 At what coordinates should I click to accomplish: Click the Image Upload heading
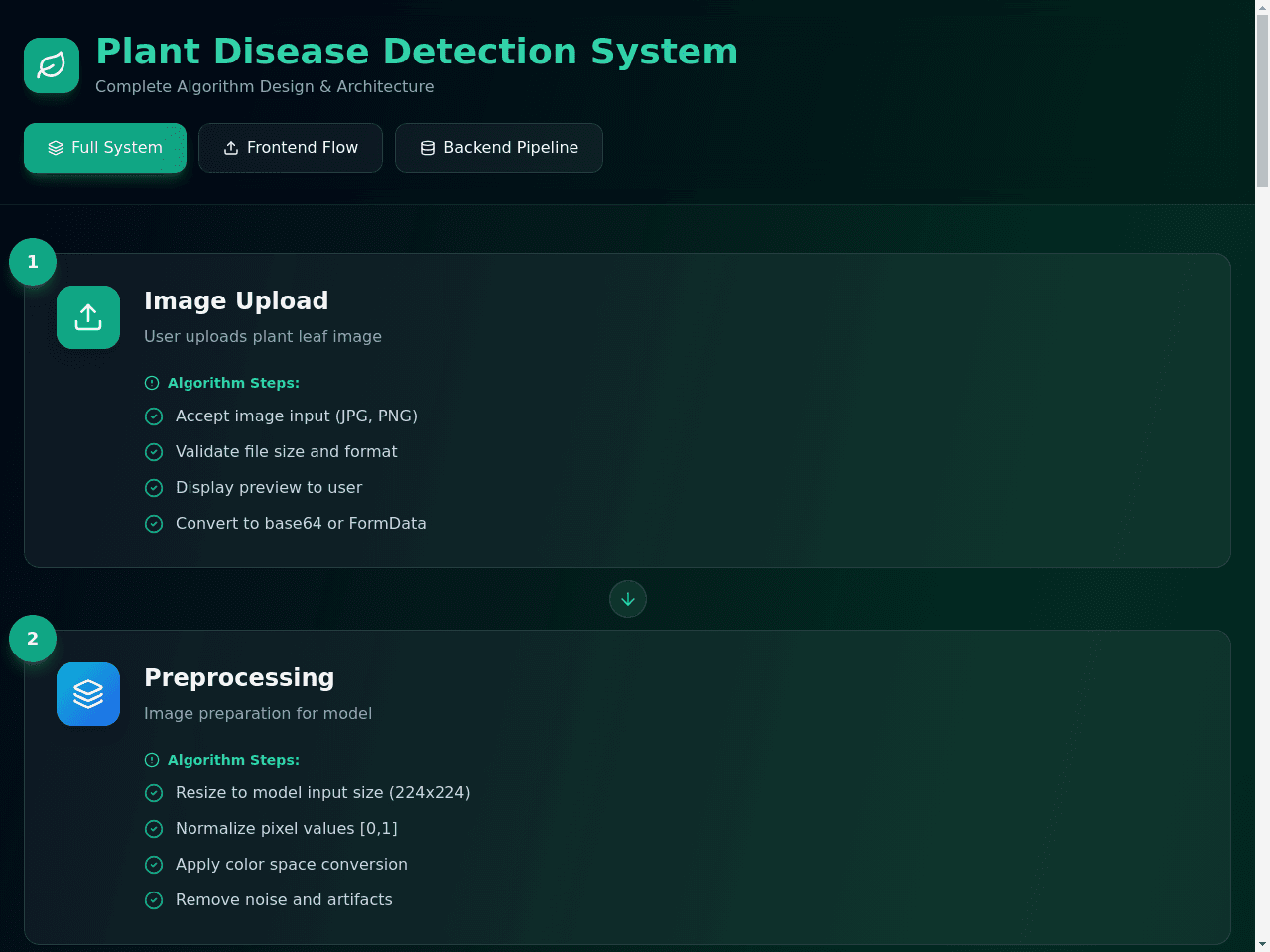coord(236,300)
